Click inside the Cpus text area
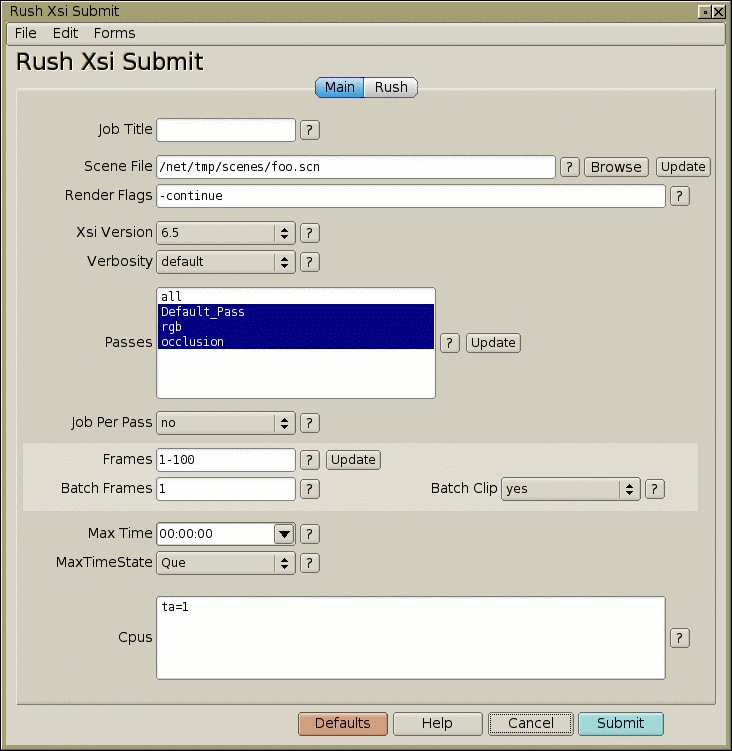 411,638
